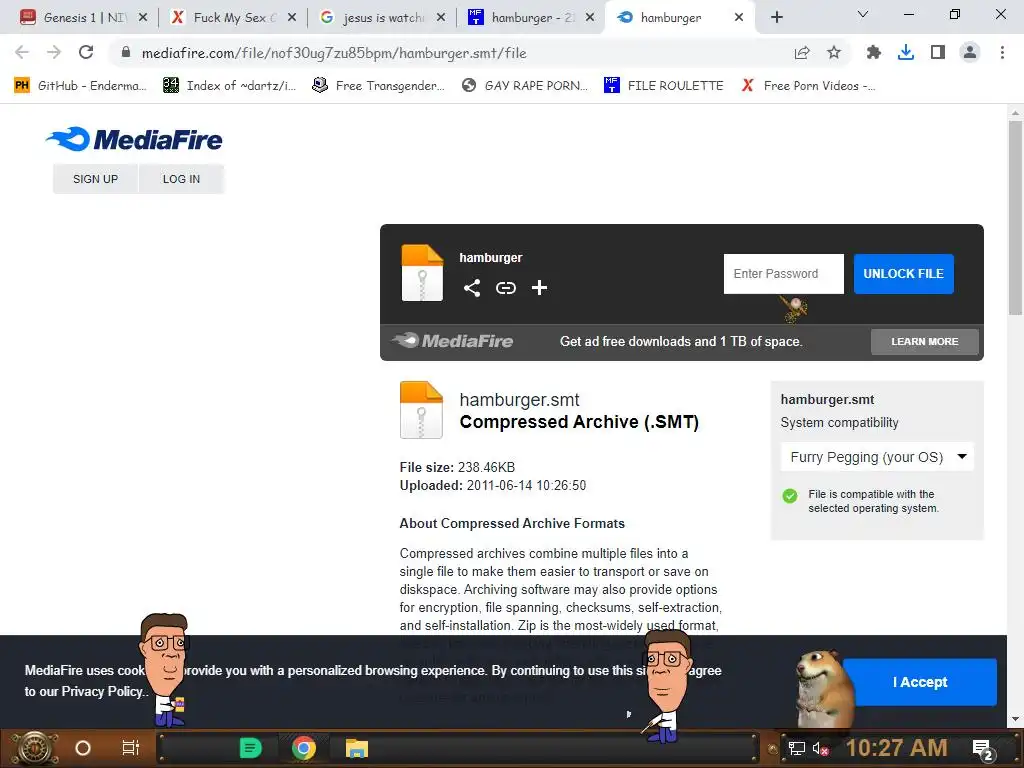Click the UNLOCK FILE button

pyautogui.click(x=903, y=274)
